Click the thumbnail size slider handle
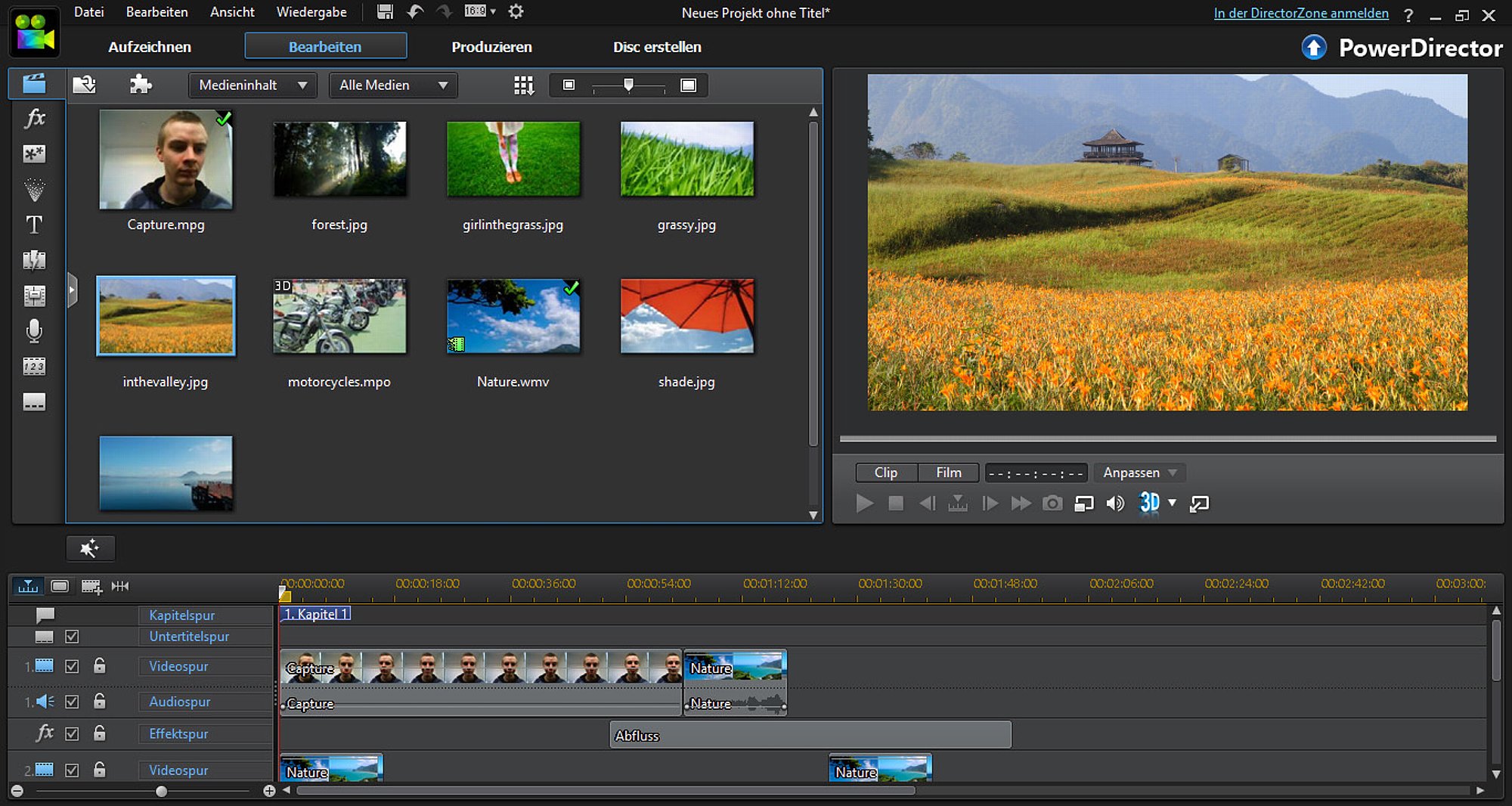Image resolution: width=1512 pixels, height=806 pixels. pyautogui.click(x=628, y=85)
